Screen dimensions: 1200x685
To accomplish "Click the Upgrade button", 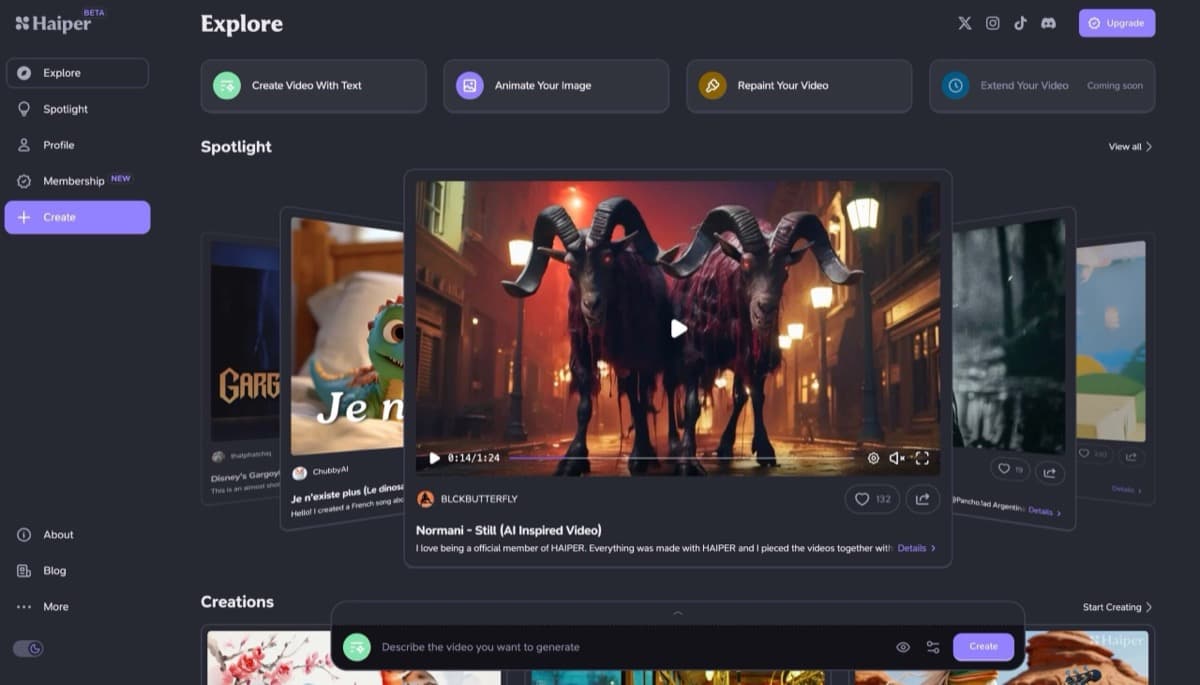I will [x=1116, y=22].
